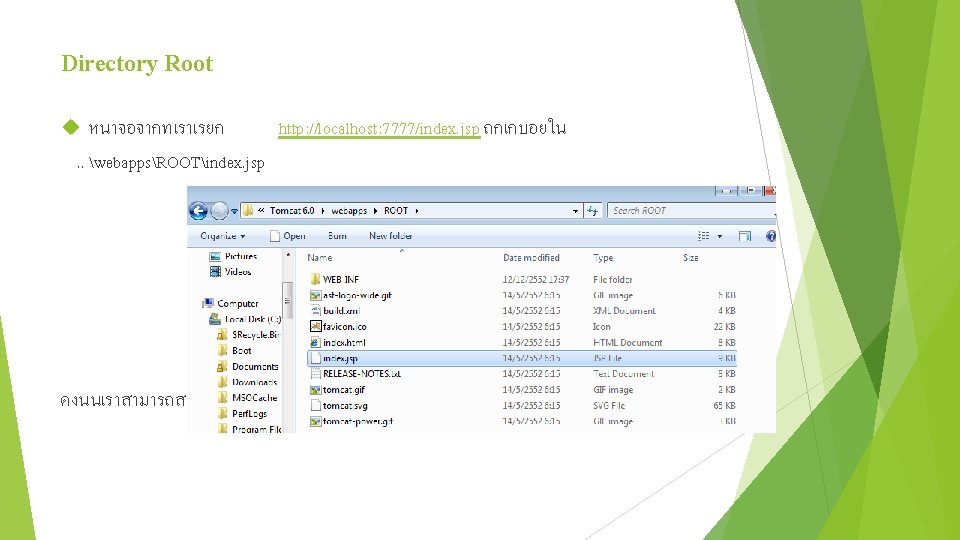Click 'HTML Document' type for index.html
The image size is (960, 540).
(628, 342)
